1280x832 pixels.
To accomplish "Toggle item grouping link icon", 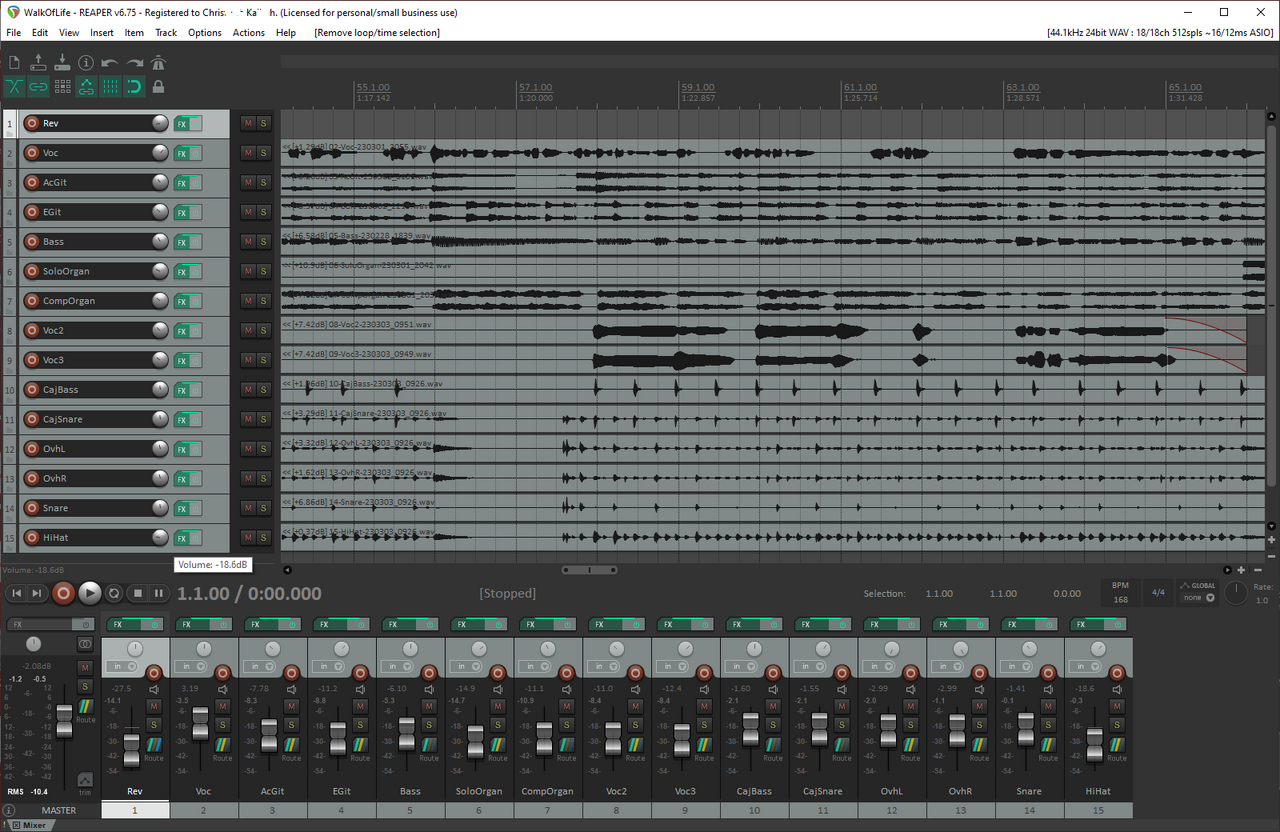I will 38,87.
